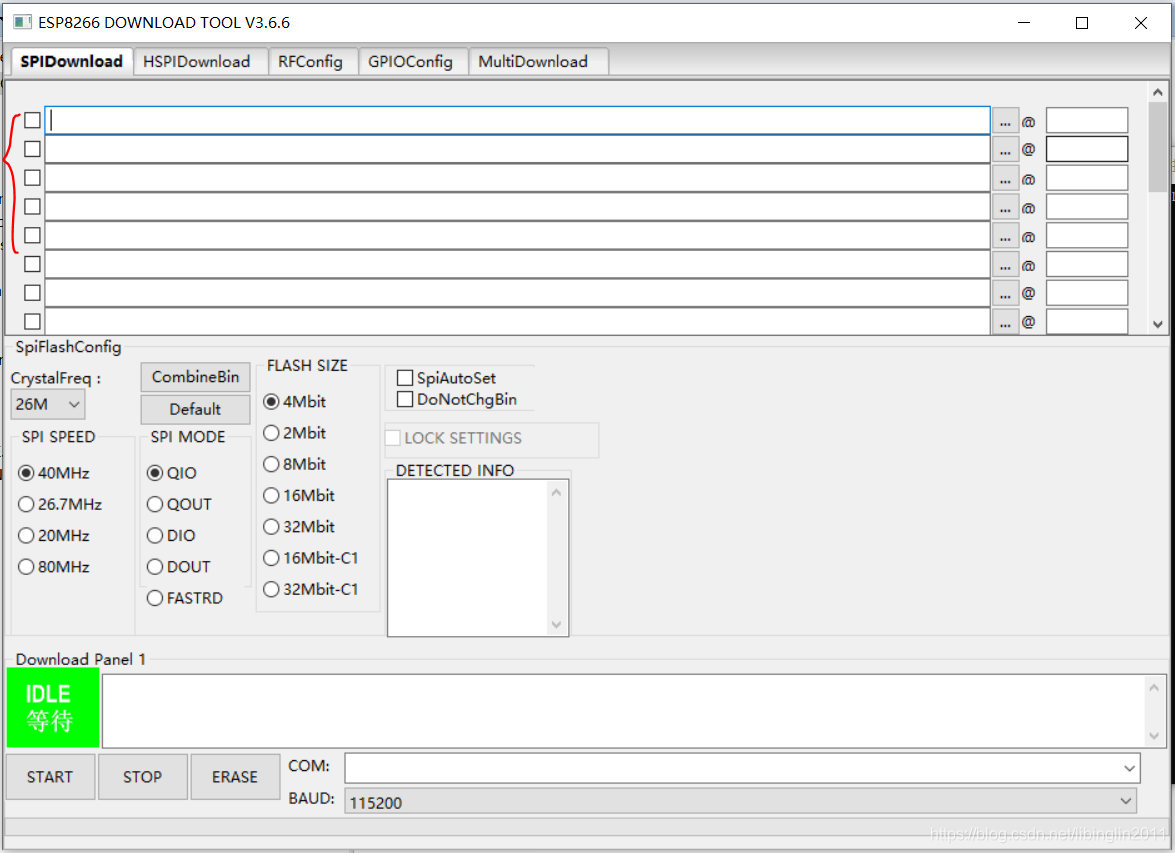Viewport: 1175px width, 853px height.
Task: Minimize the ESP8266 Download Tool window
Action: (1024, 23)
